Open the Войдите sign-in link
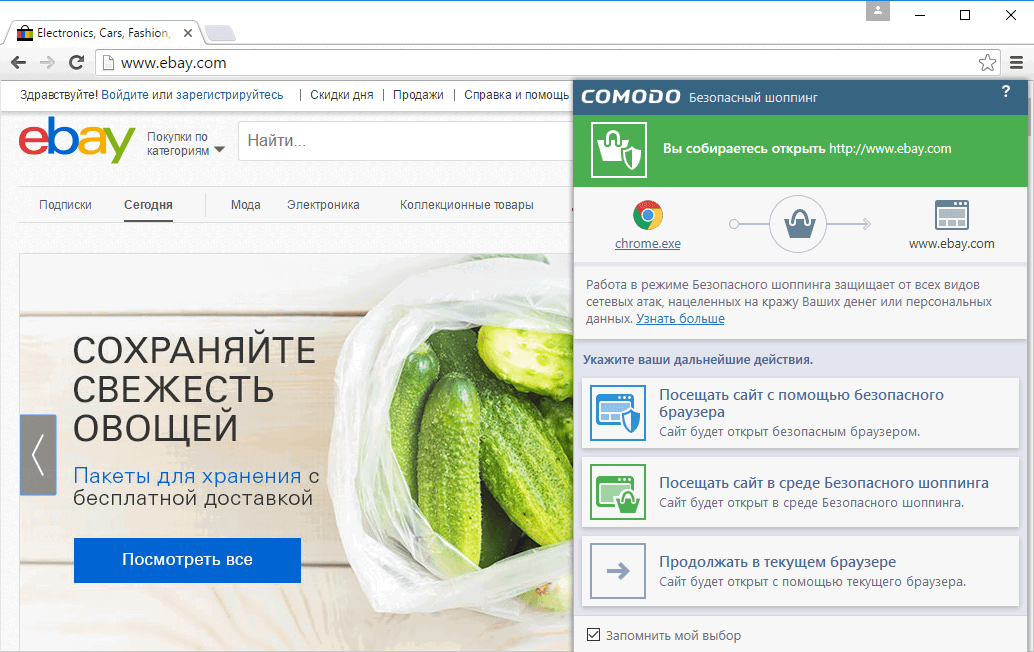The height and width of the screenshot is (652, 1034). pyautogui.click(x=125, y=95)
